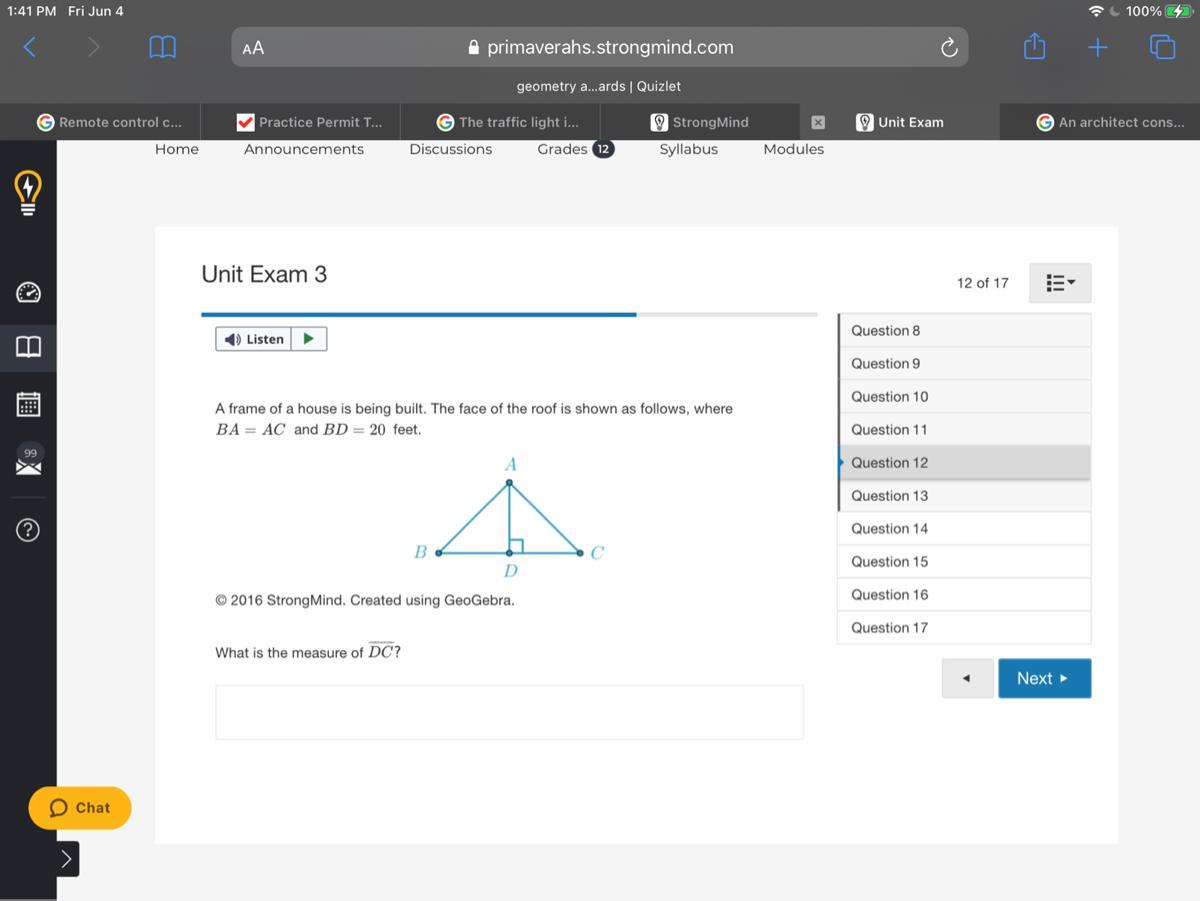
Task: Click the roof triangle diagram
Action: [x=510, y=517]
